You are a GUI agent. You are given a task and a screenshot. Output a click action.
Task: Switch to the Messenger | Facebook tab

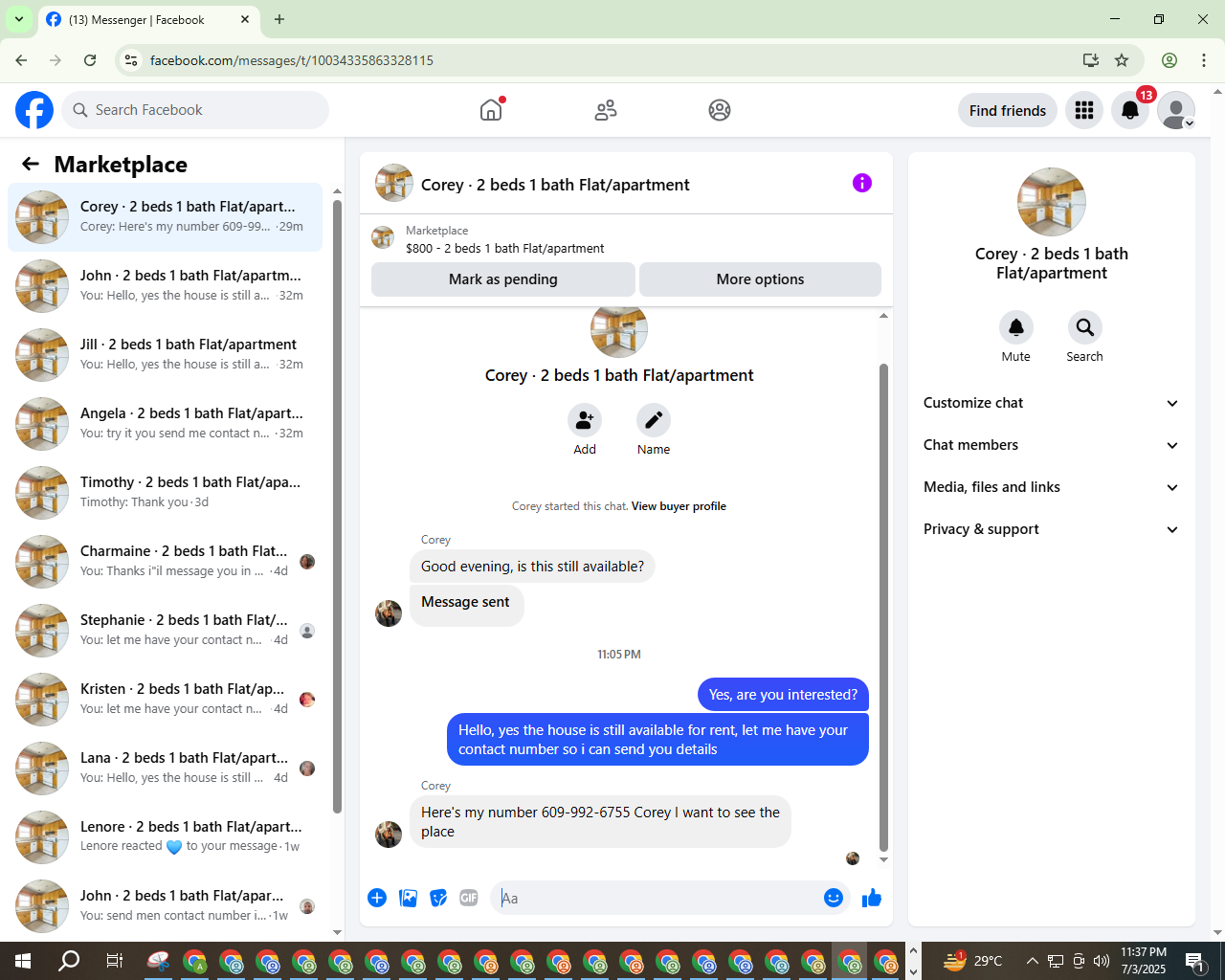[148, 19]
